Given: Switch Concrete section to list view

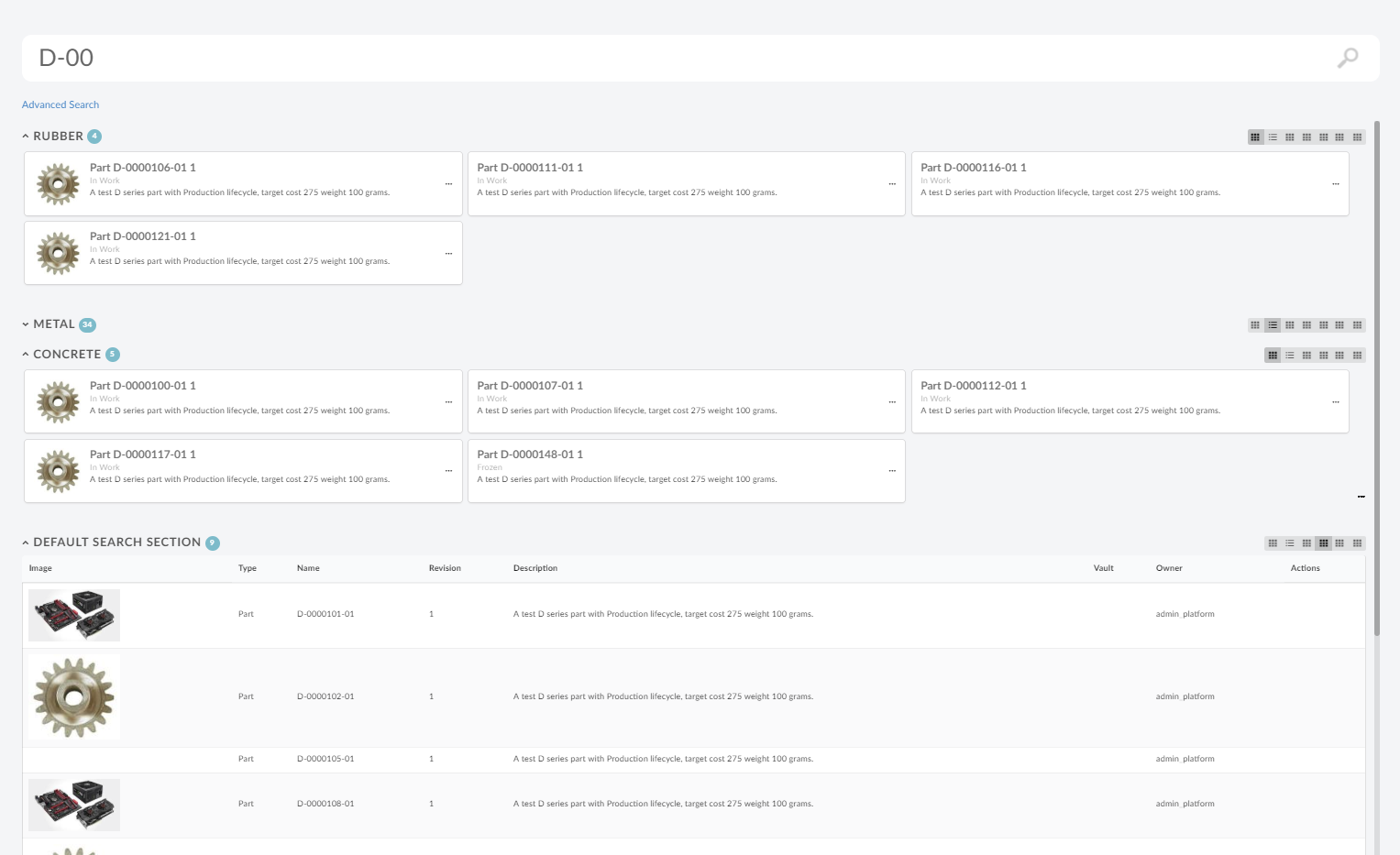Looking at the screenshot, I should pos(1290,356).
